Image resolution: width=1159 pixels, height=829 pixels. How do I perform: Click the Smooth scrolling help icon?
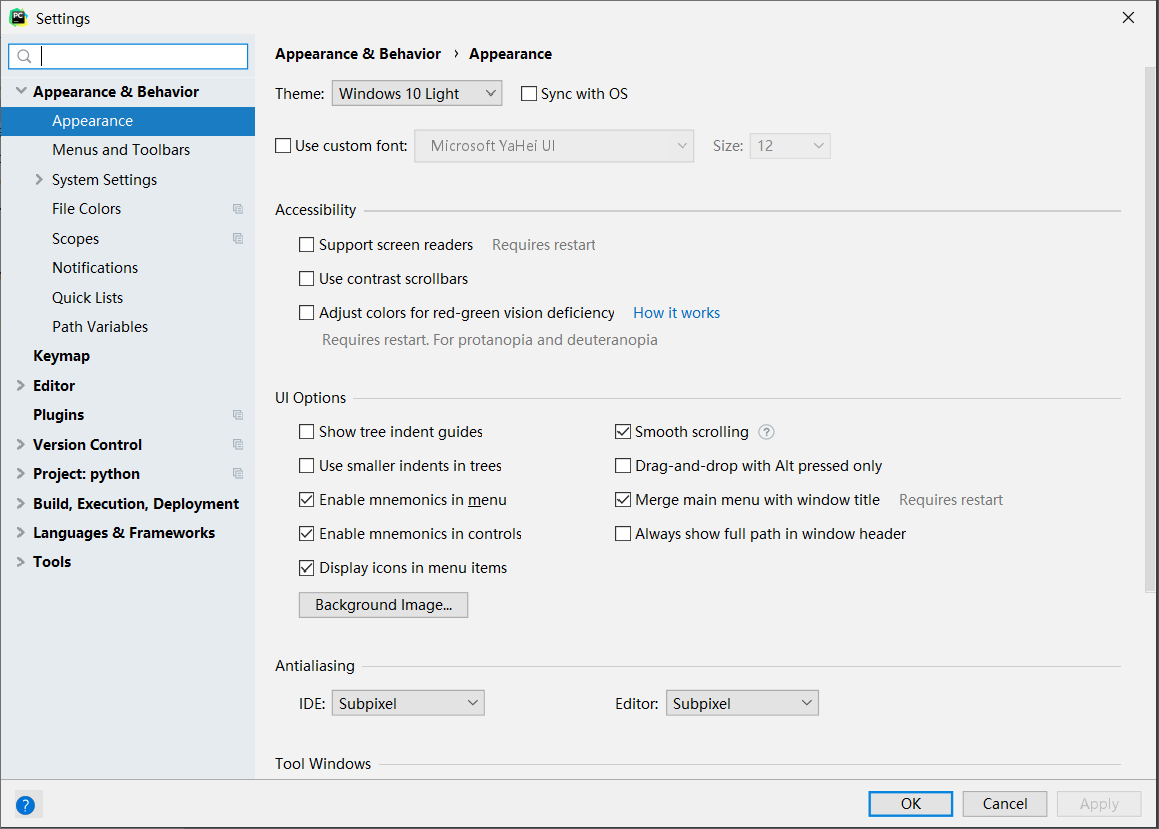point(767,432)
